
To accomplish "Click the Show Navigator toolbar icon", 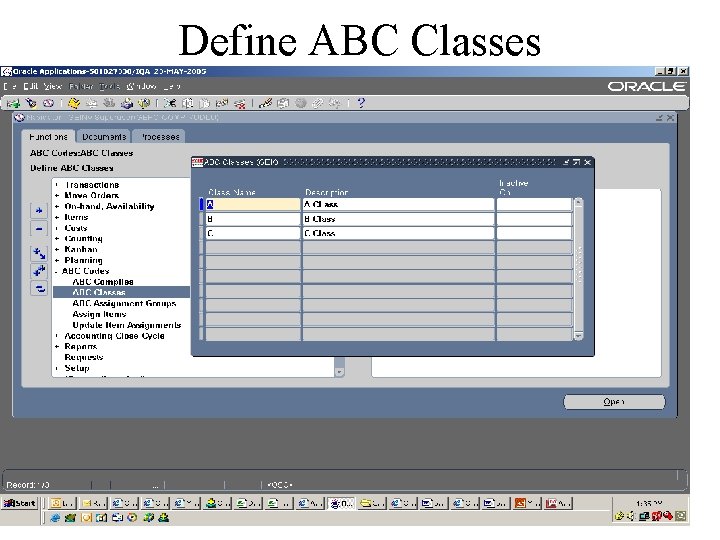I will coord(48,103).
